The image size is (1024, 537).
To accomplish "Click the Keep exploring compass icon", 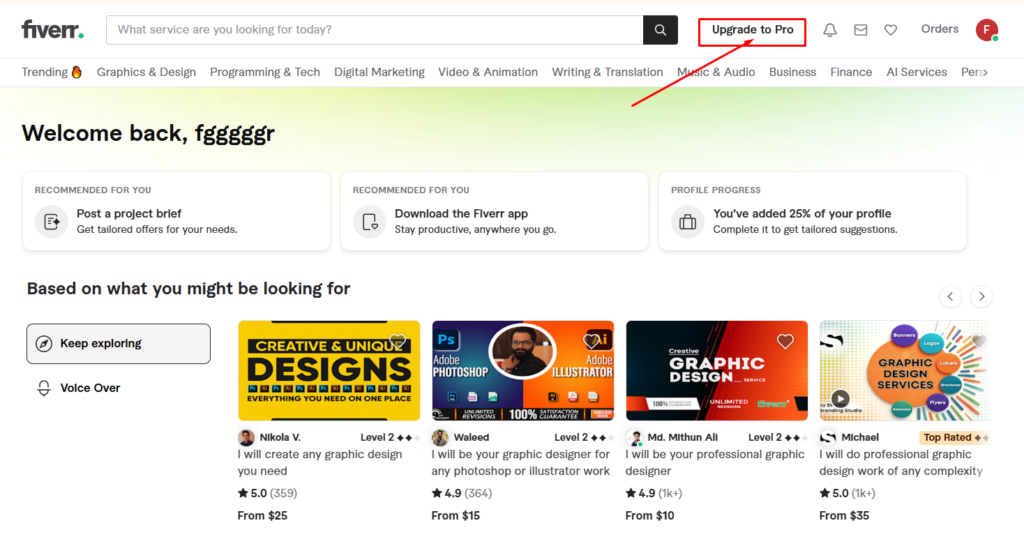I will click(44, 344).
